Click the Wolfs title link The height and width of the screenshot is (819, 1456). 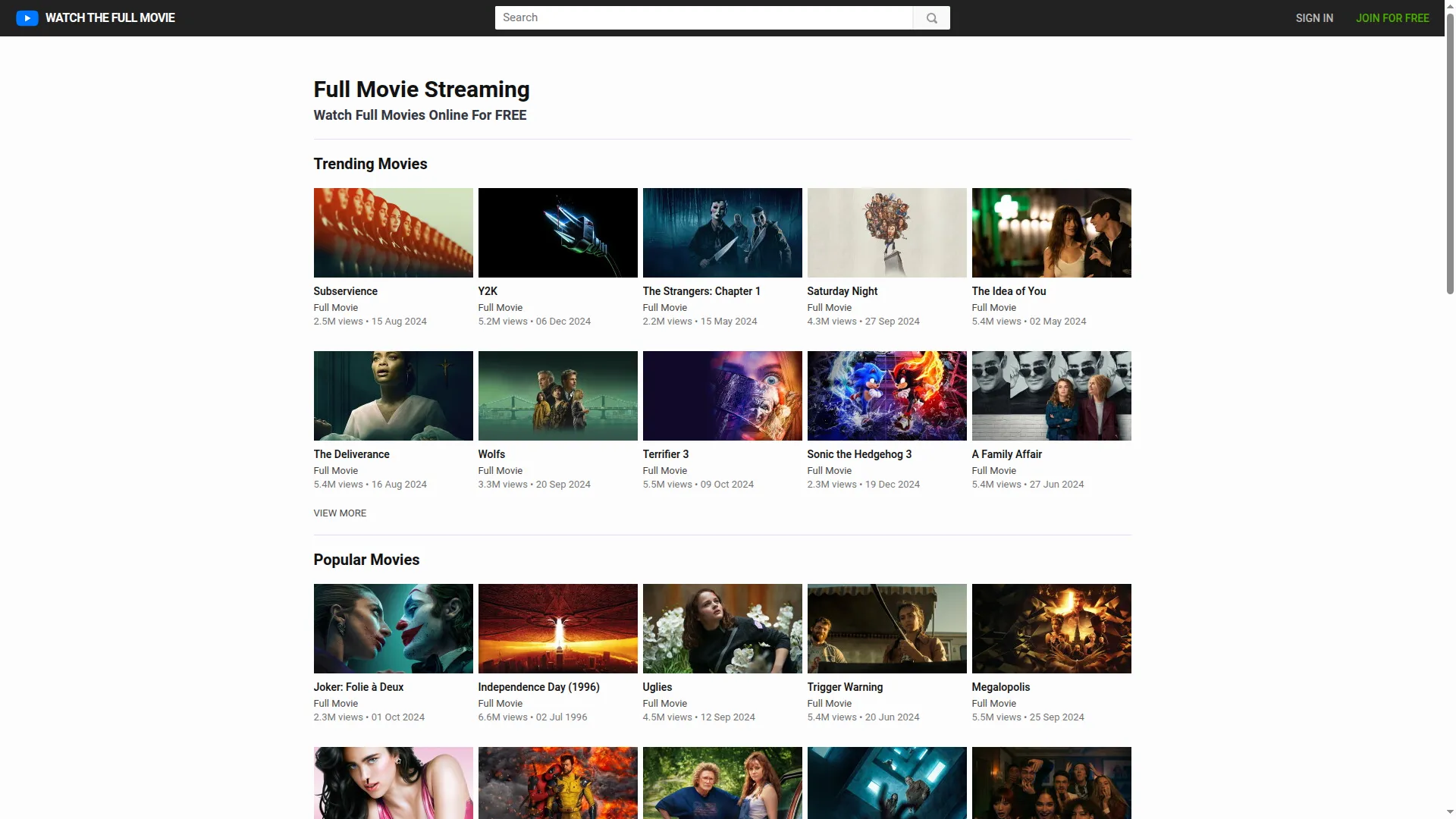491,454
